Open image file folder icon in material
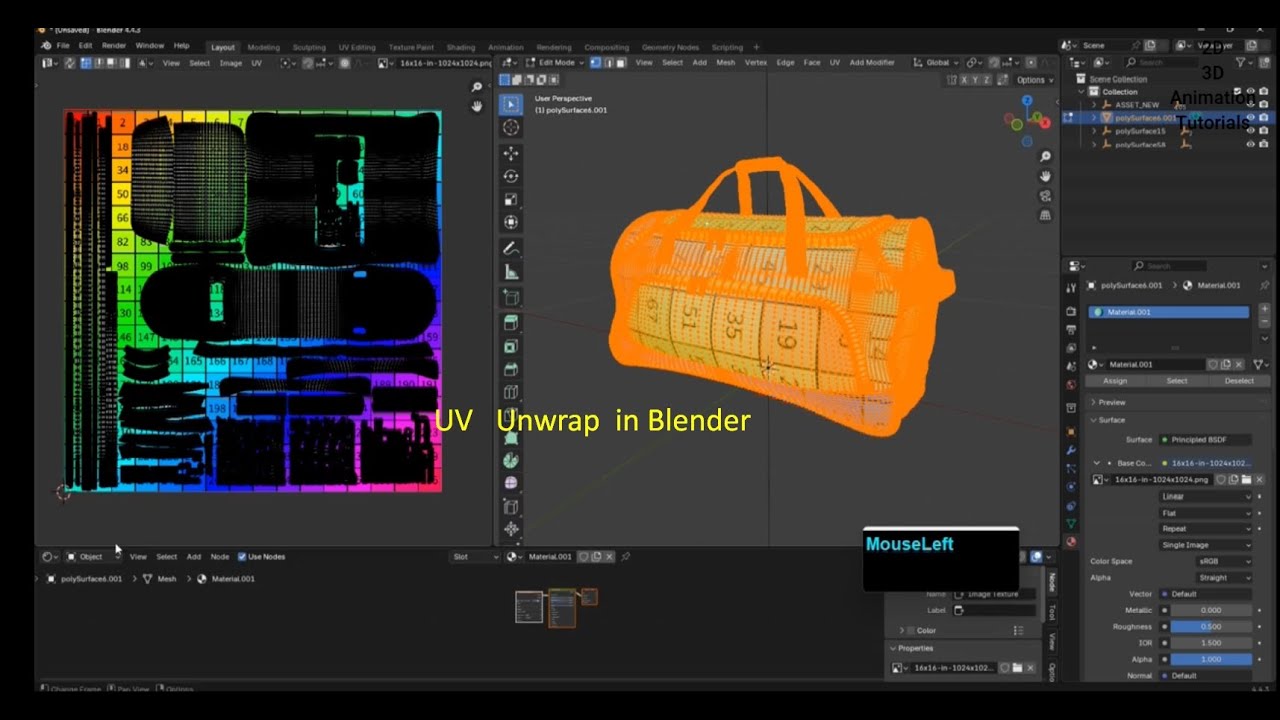Screen dimensions: 1280x720 pyautogui.click(x=1246, y=480)
